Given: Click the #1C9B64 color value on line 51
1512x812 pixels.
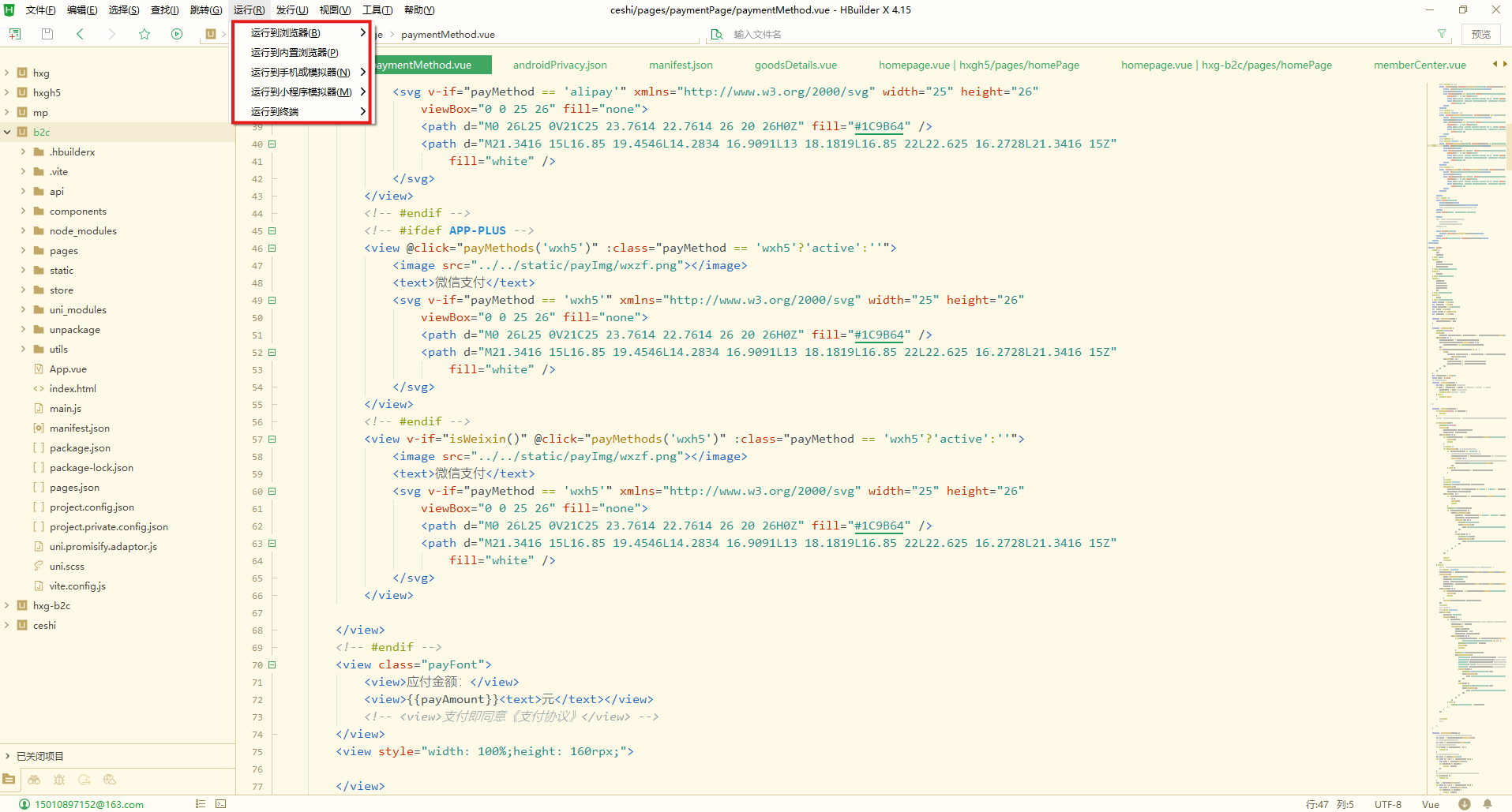Looking at the screenshot, I should [x=879, y=335].
